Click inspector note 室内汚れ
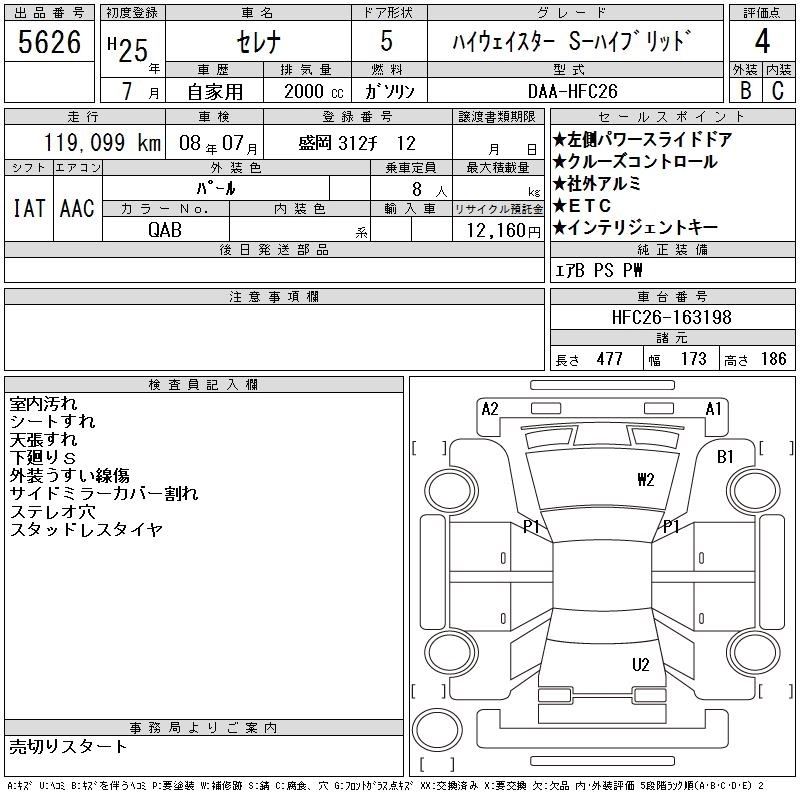Screen dimensions: 800x800 coord(43,404)
